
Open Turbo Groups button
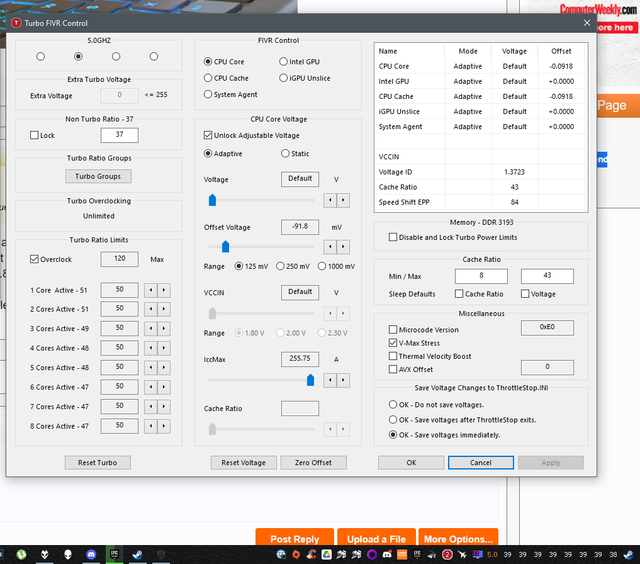pos(98,176)
